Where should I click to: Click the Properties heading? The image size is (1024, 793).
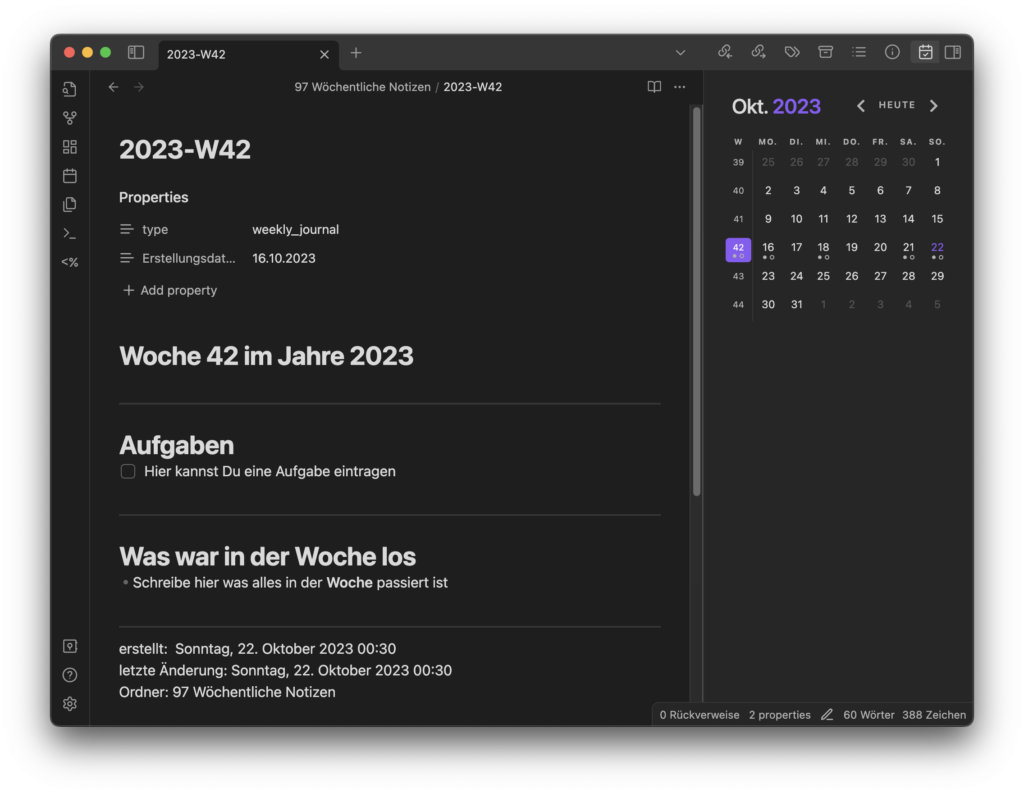pyautogui.click(x=153, y=197)
